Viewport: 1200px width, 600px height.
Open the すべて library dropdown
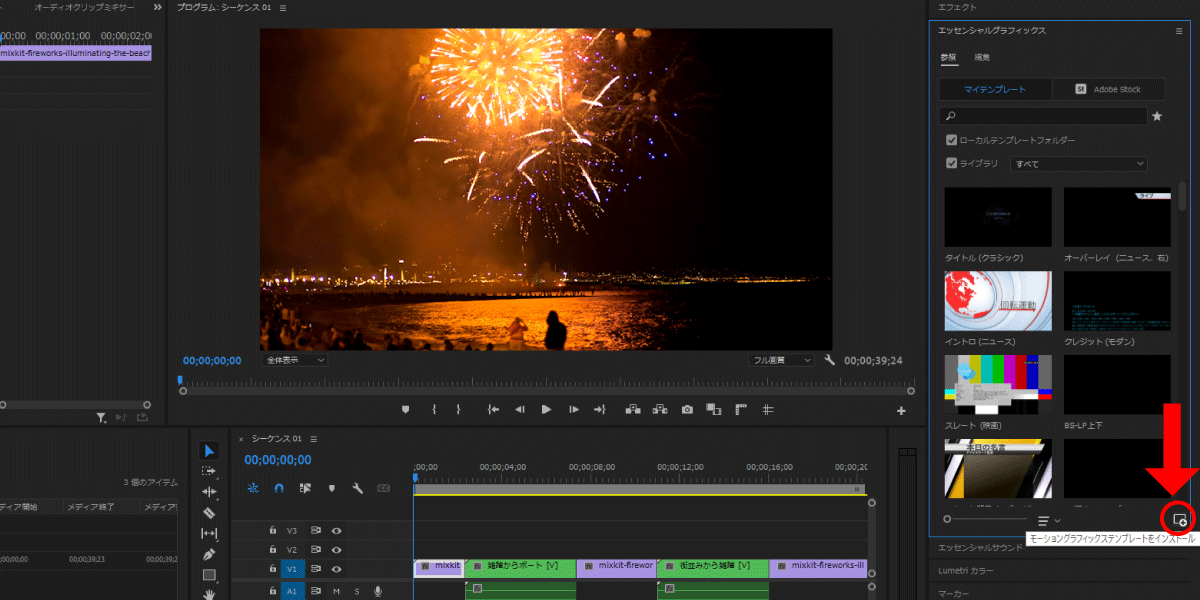coord(1079,163)
